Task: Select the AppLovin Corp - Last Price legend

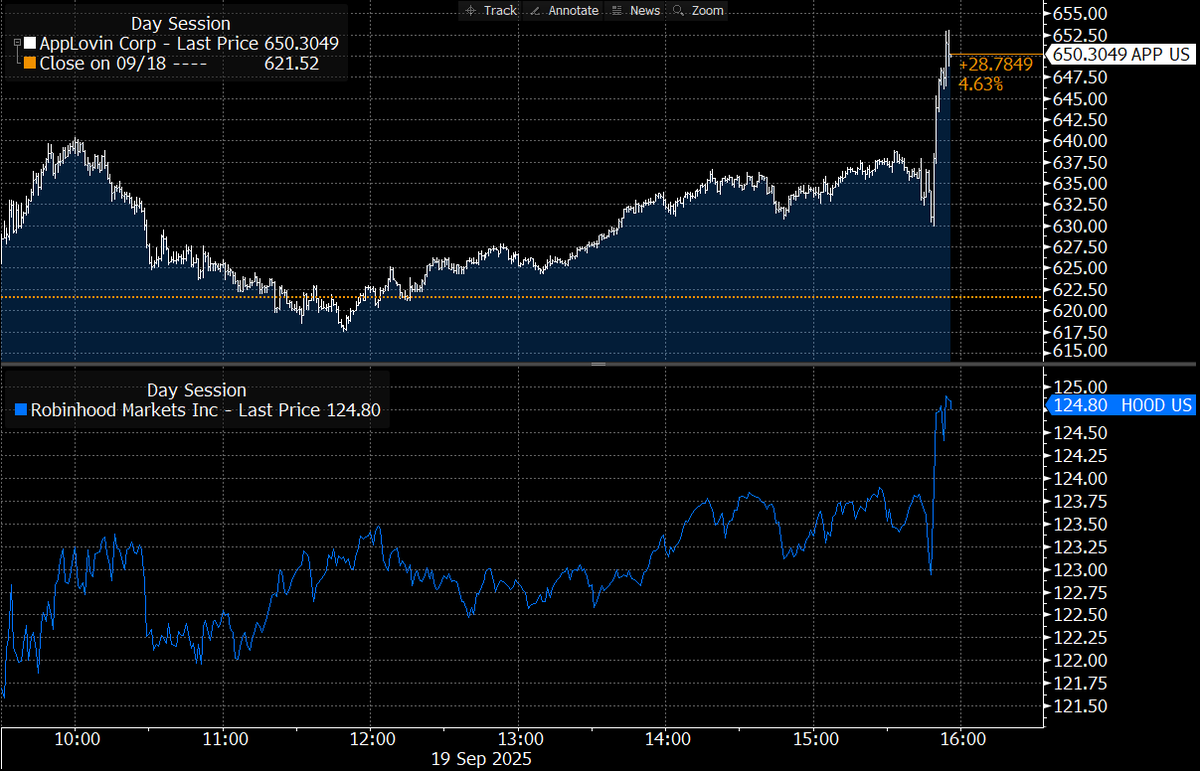Action: pos(189,44)
